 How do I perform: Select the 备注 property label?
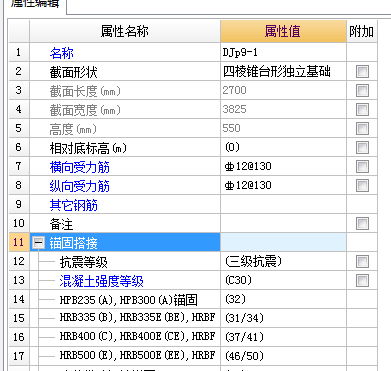click(62, 224)
